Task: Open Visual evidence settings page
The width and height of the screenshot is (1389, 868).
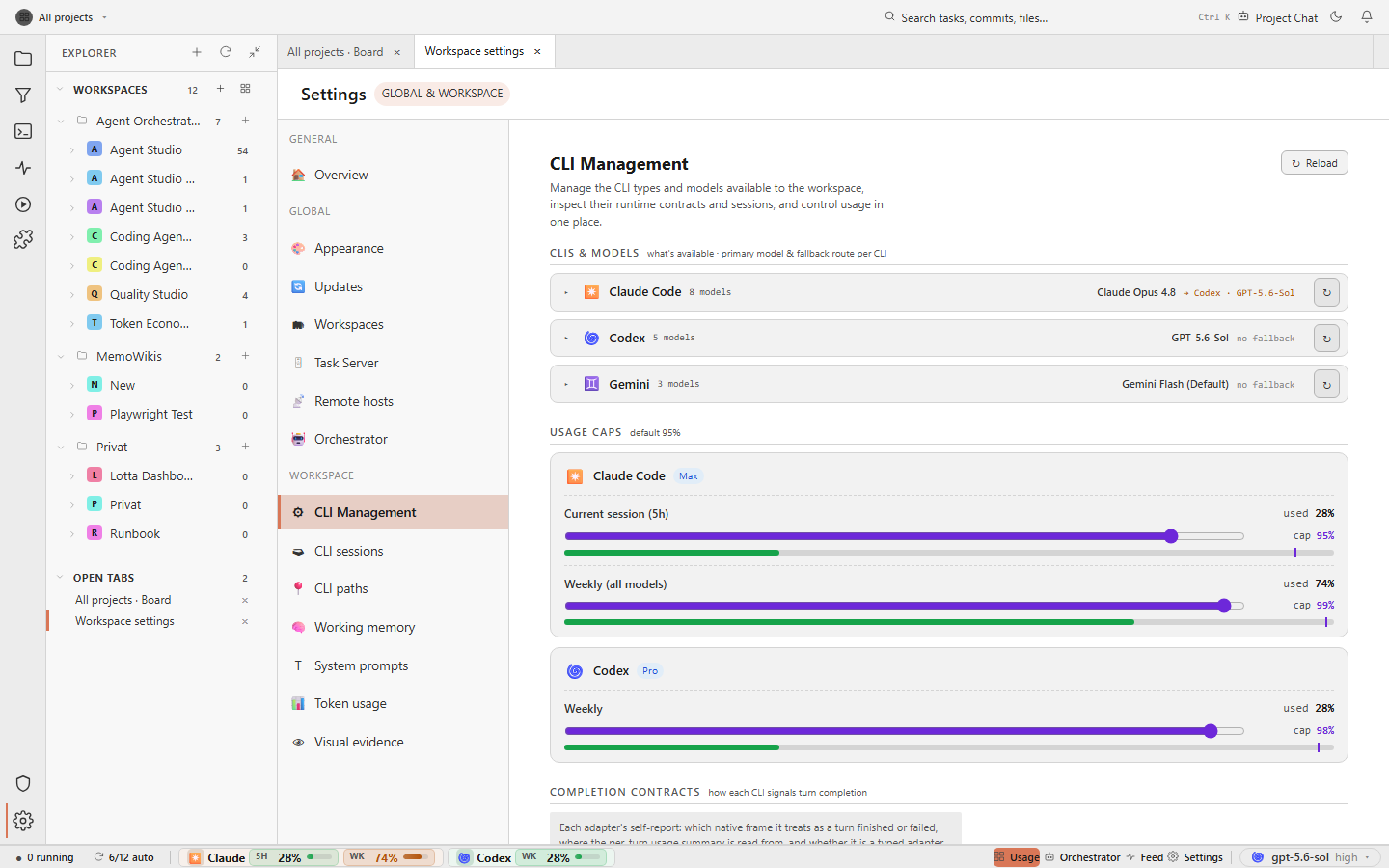Action: point(394,742)
